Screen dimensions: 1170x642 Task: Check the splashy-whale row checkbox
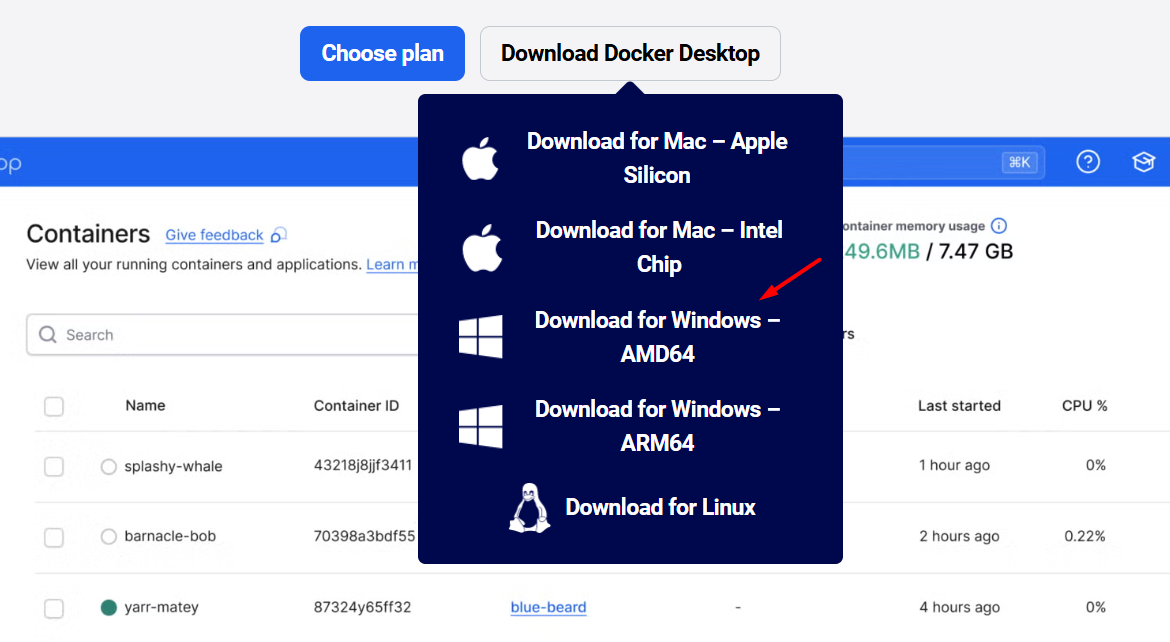[54, 467]
